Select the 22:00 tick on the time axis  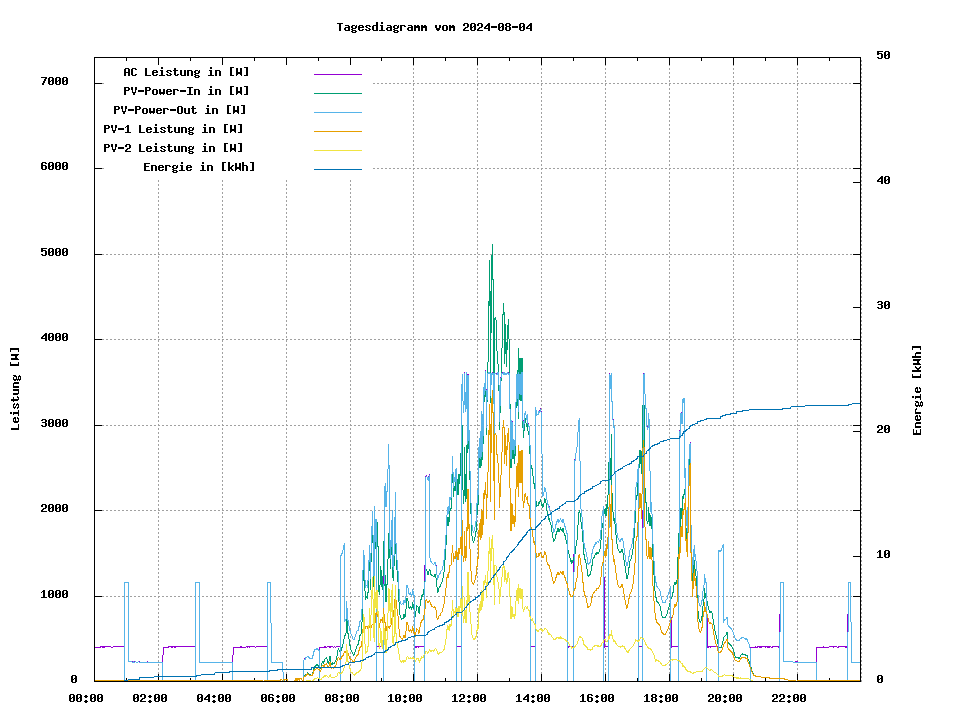[788, 698]
